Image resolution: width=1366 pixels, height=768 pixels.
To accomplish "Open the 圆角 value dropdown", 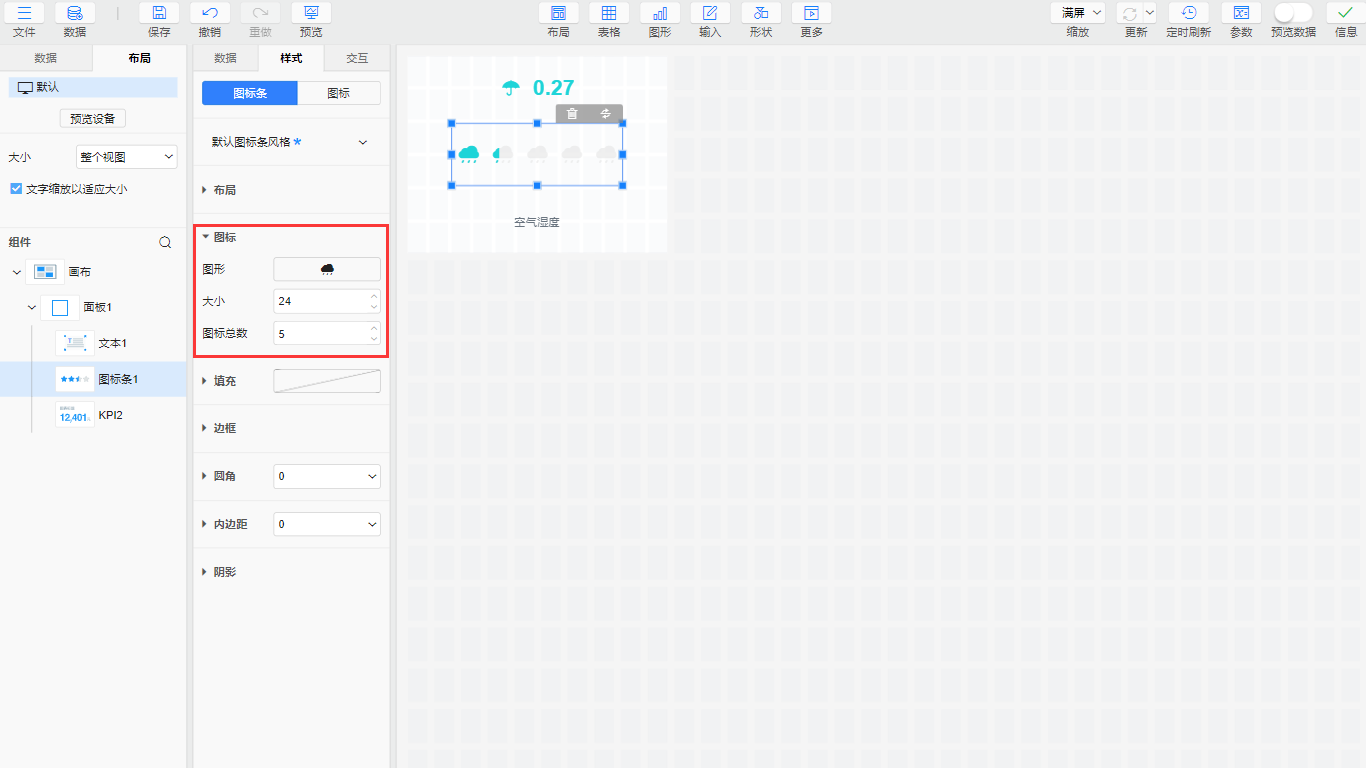I will pos(327,476).
